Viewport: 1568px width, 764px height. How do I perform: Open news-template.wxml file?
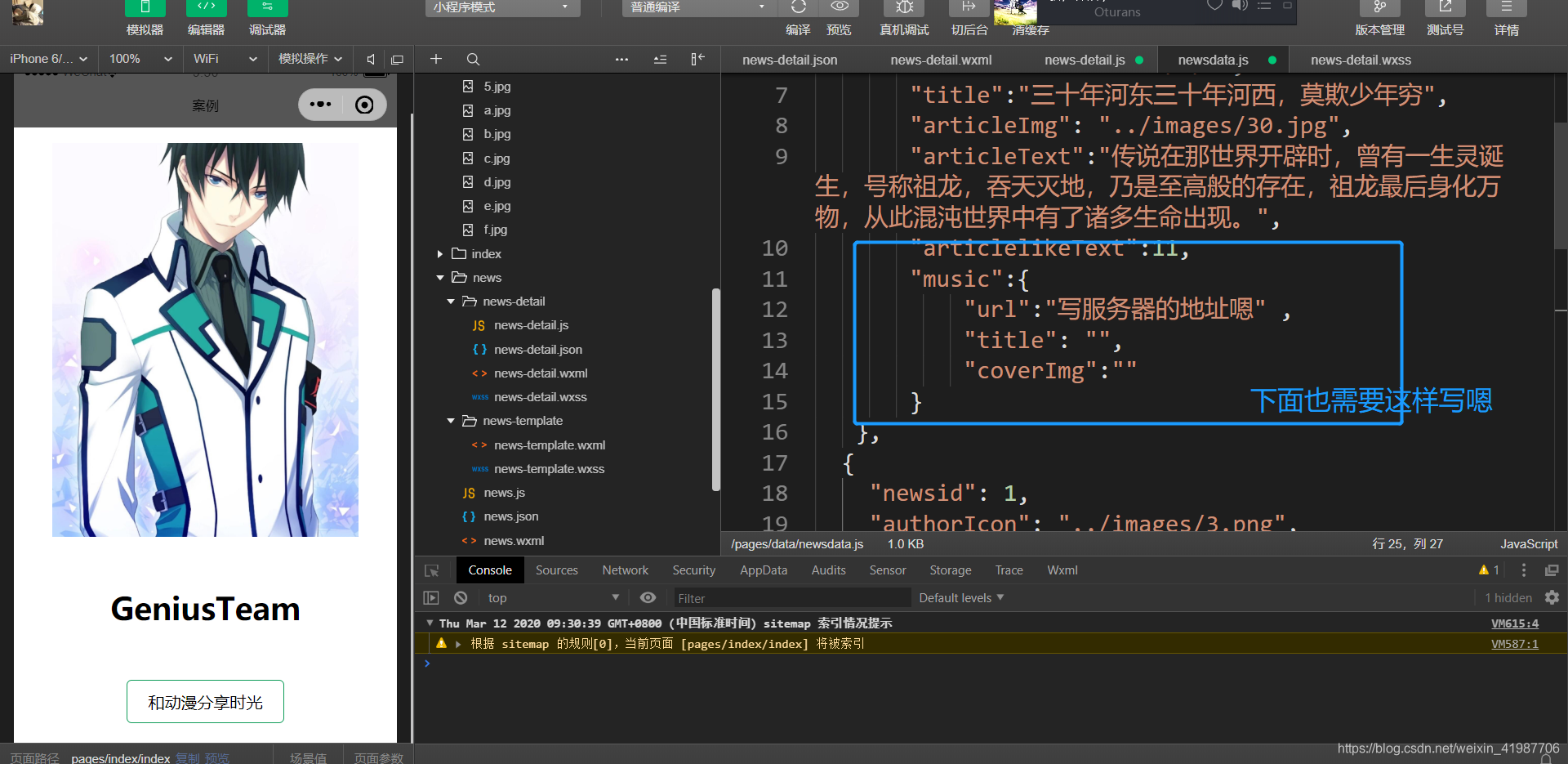pyautogui.click(x=549, y=445)
